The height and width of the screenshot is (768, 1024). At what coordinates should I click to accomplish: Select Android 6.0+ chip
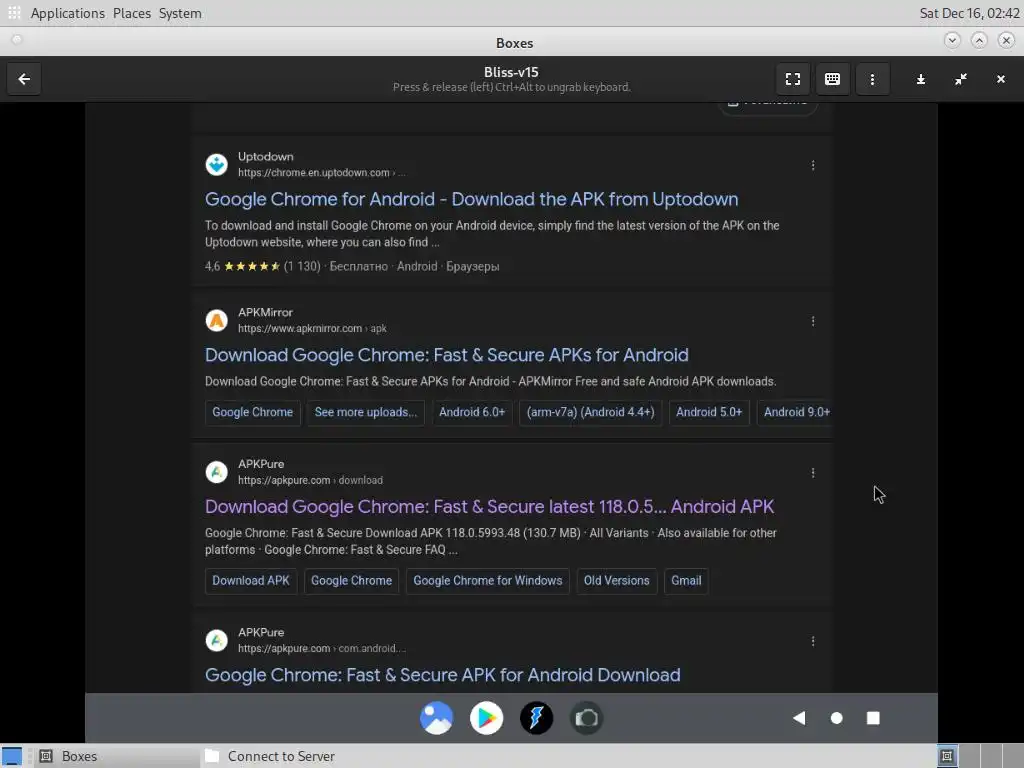[x=472, y=412]
